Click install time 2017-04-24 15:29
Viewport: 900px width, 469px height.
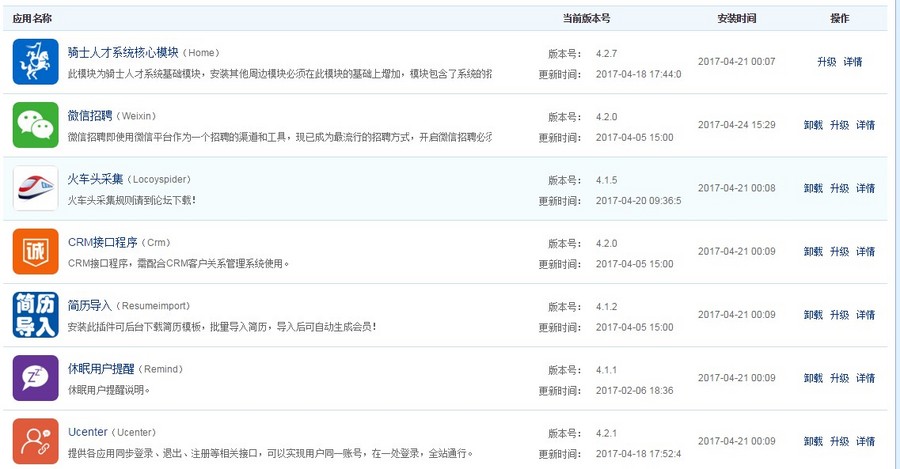tap(736, 125)
